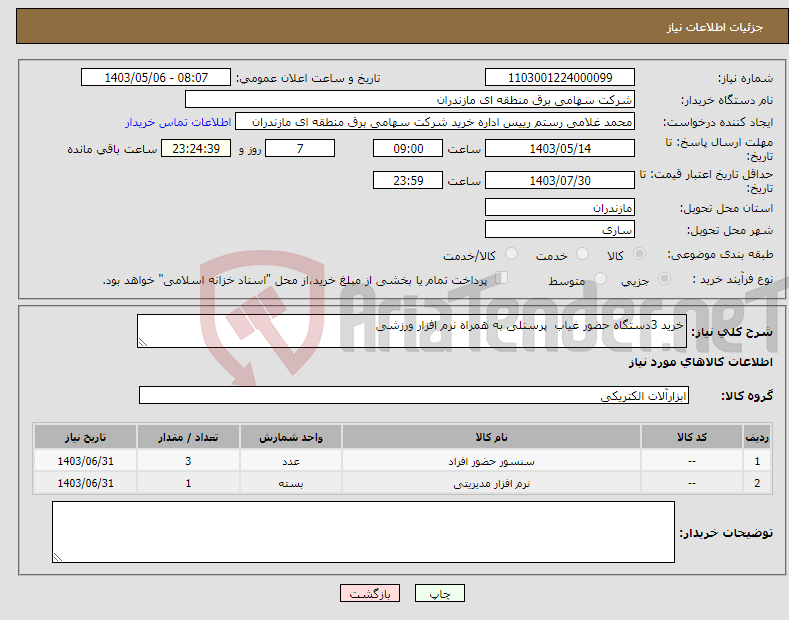789x620 pixels.
Task: Select the کالا/خدمت radio button
Action: [511, 254]
